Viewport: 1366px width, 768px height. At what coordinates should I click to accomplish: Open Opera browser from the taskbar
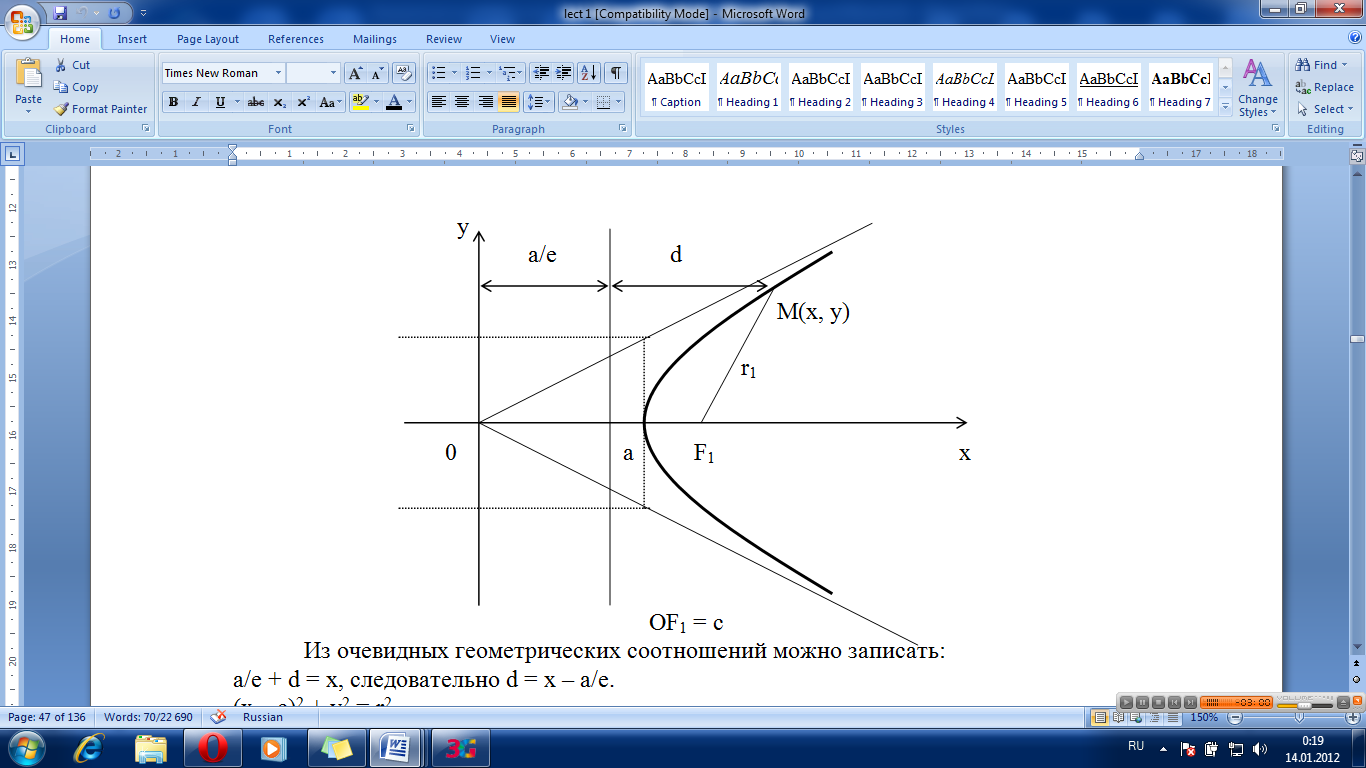point(213,747)
